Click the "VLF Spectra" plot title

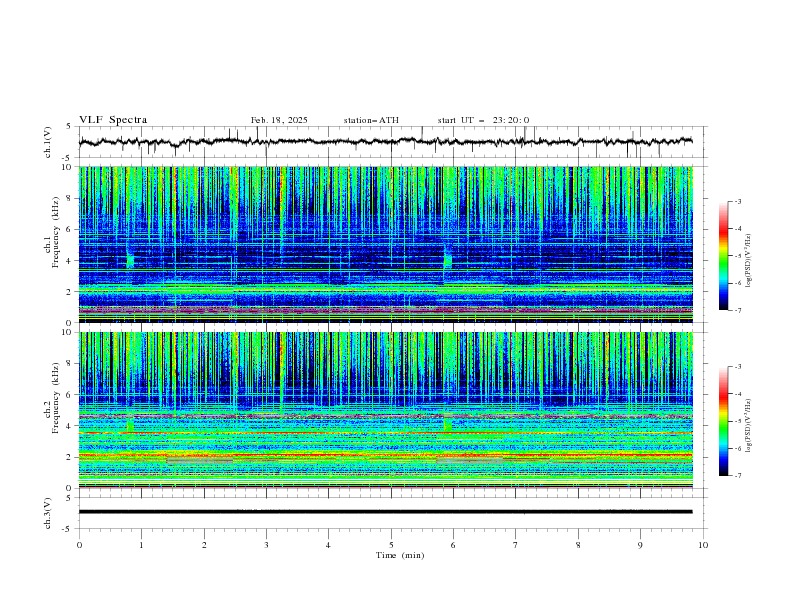(113, 120)
